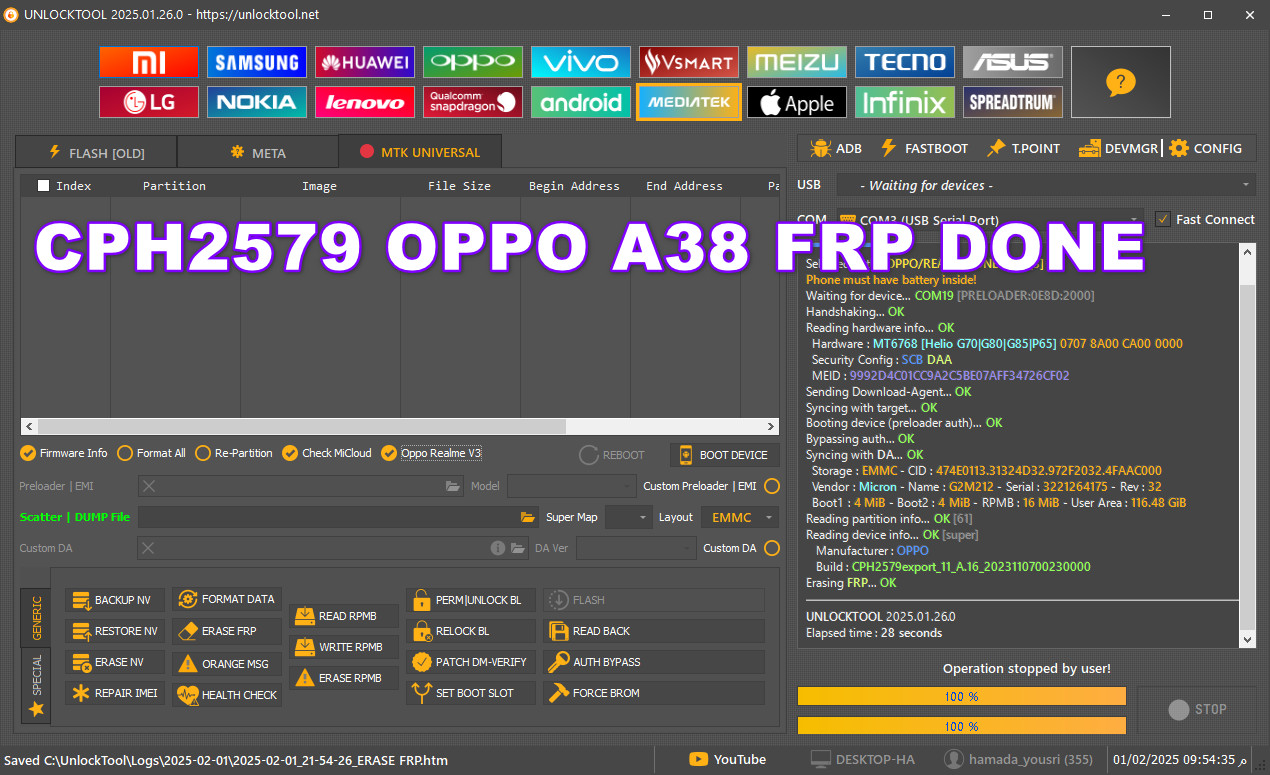Open the CONFIG tab
Viewport: 1270px width, 775px height.
click(1205, 148)
